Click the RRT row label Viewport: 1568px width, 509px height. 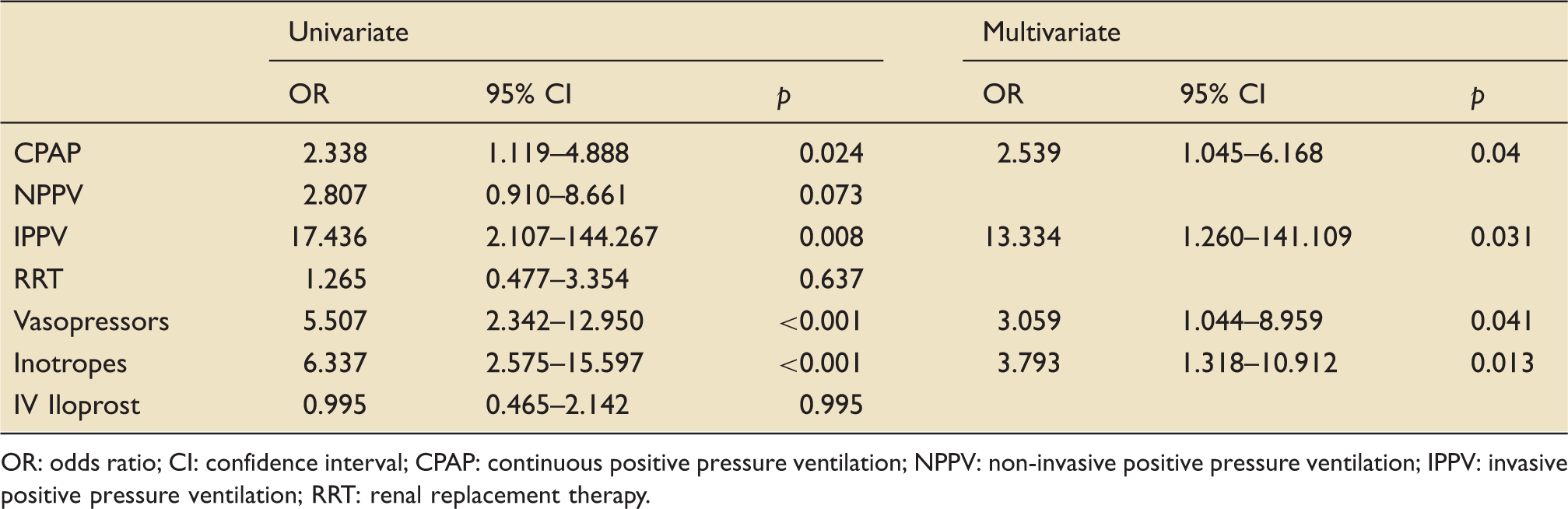tap(38, 279)
